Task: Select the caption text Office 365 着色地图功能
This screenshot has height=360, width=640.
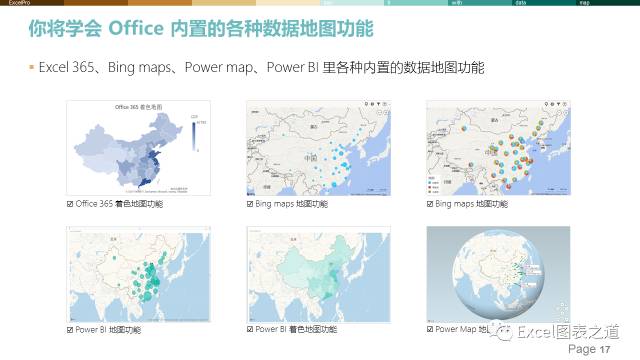Action: (x=119, y=204)
